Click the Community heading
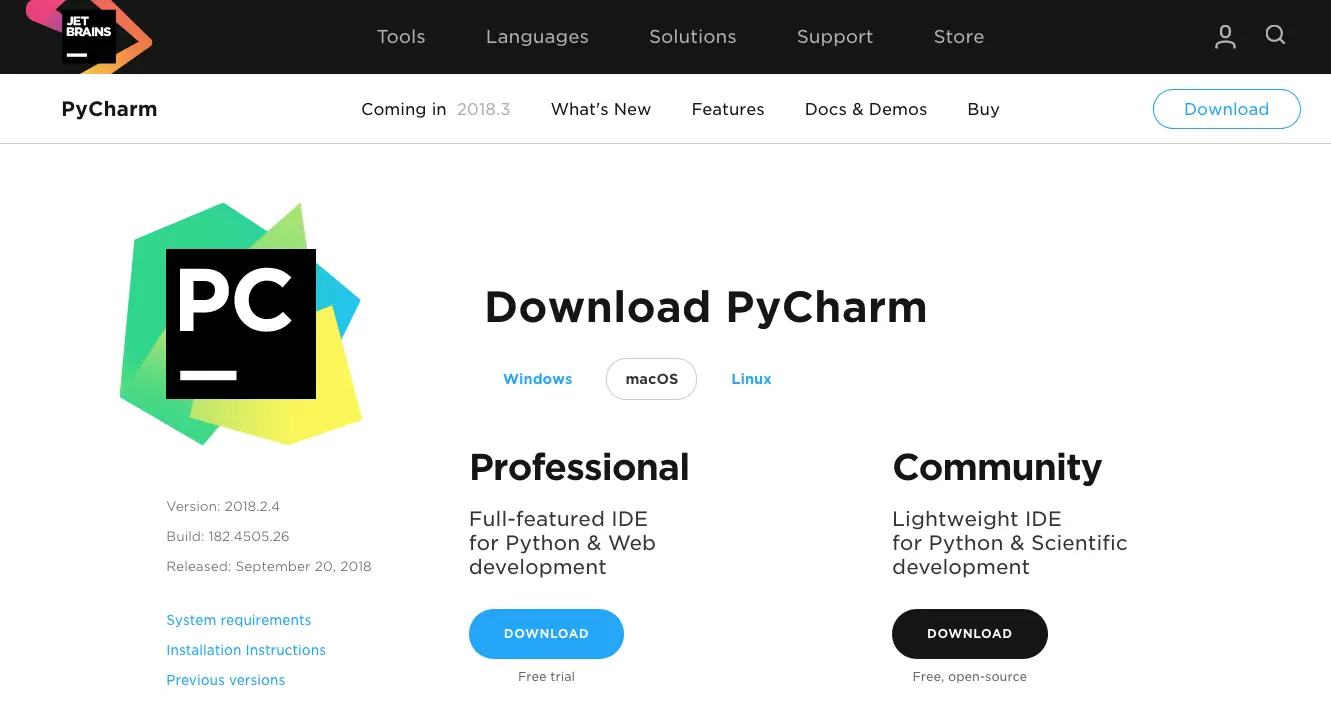The width and height of the screenshot is (1331, 710). [x=997, y=467]
